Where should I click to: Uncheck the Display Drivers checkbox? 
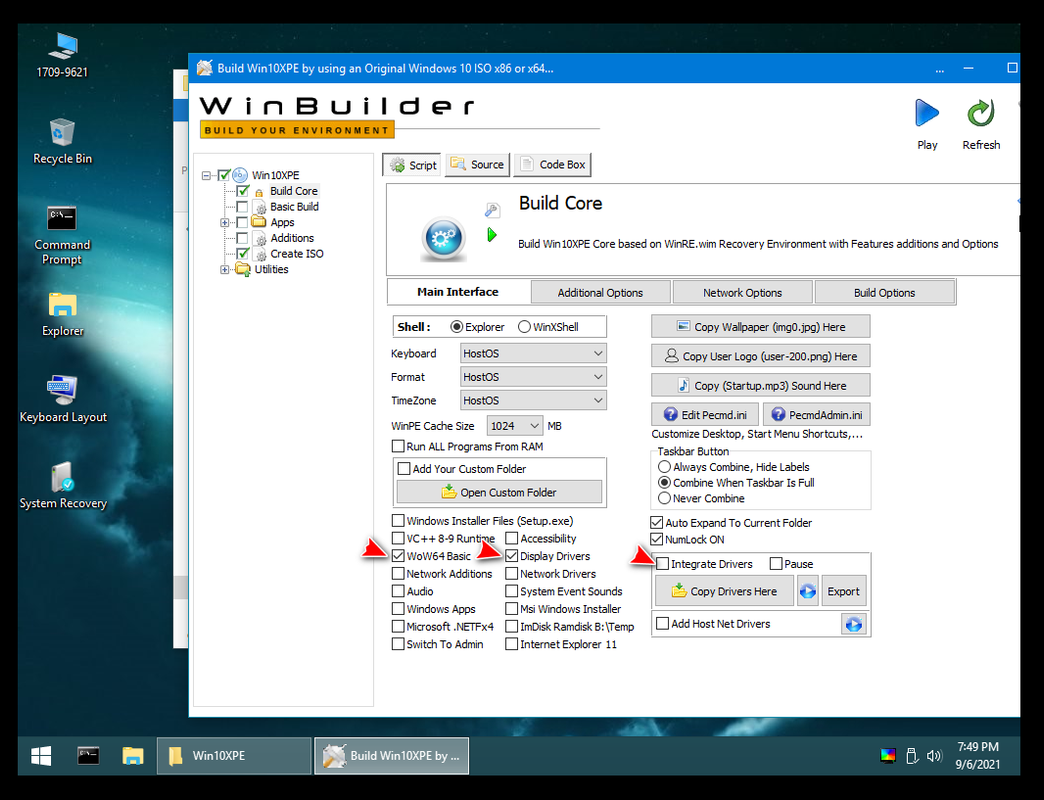coord(511,555)
